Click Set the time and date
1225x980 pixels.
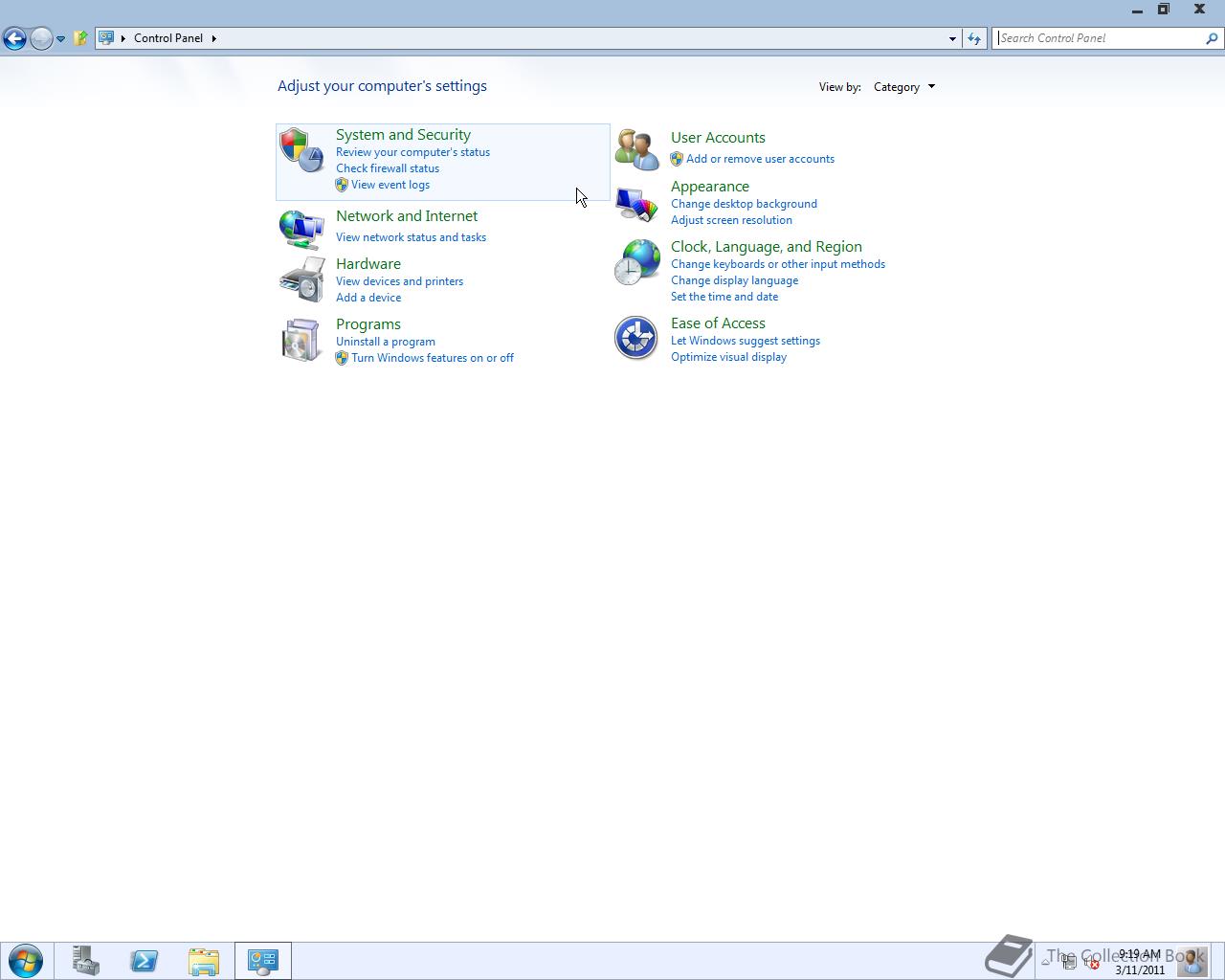click(724, 297)
